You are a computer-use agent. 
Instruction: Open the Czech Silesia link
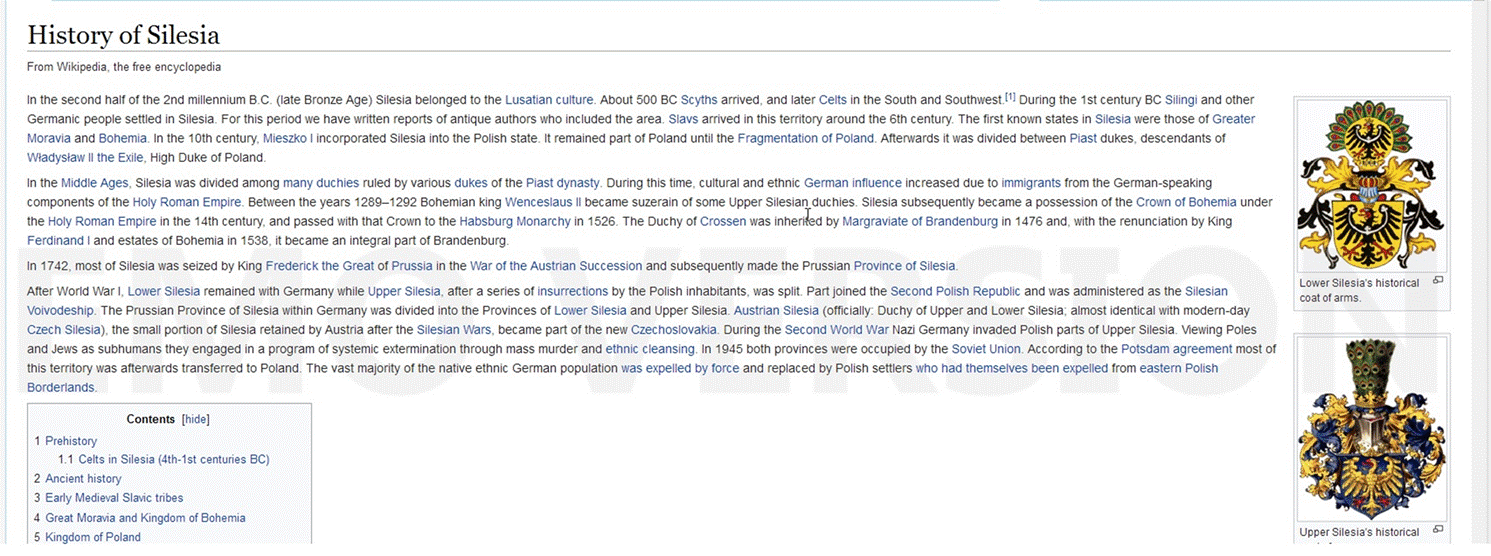[64, 330]
